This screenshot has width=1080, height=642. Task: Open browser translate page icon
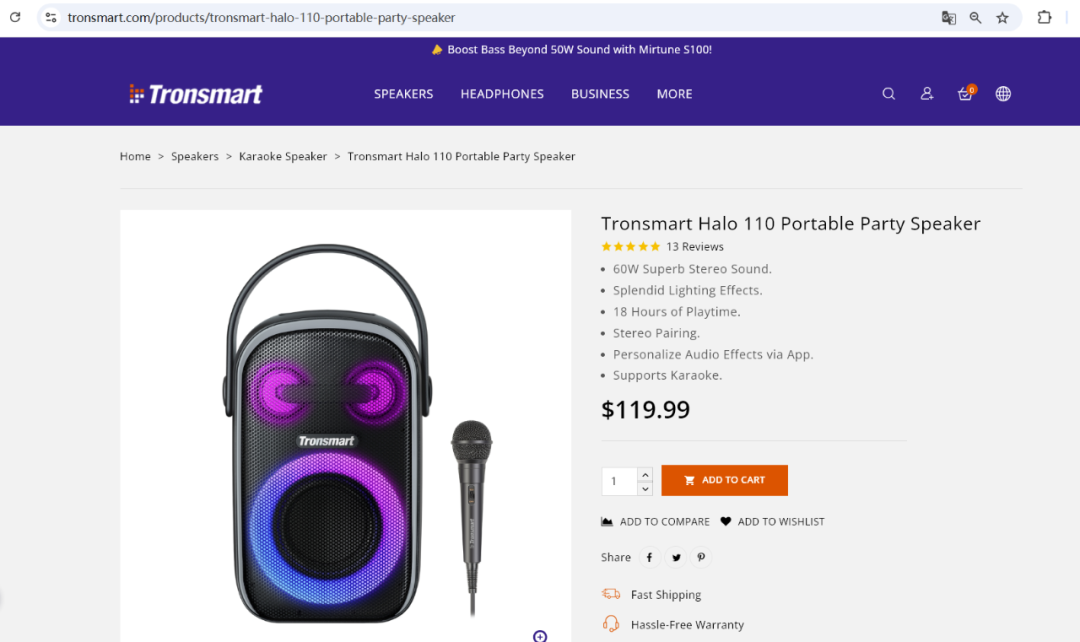tap(948, 18)
